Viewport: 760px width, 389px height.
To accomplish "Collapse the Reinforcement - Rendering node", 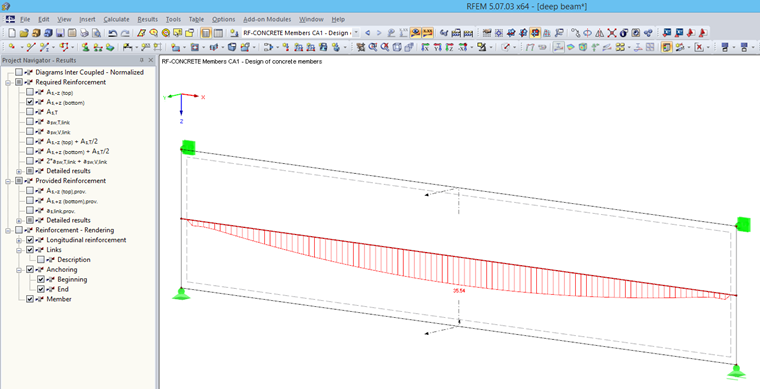I will [8, 230].
